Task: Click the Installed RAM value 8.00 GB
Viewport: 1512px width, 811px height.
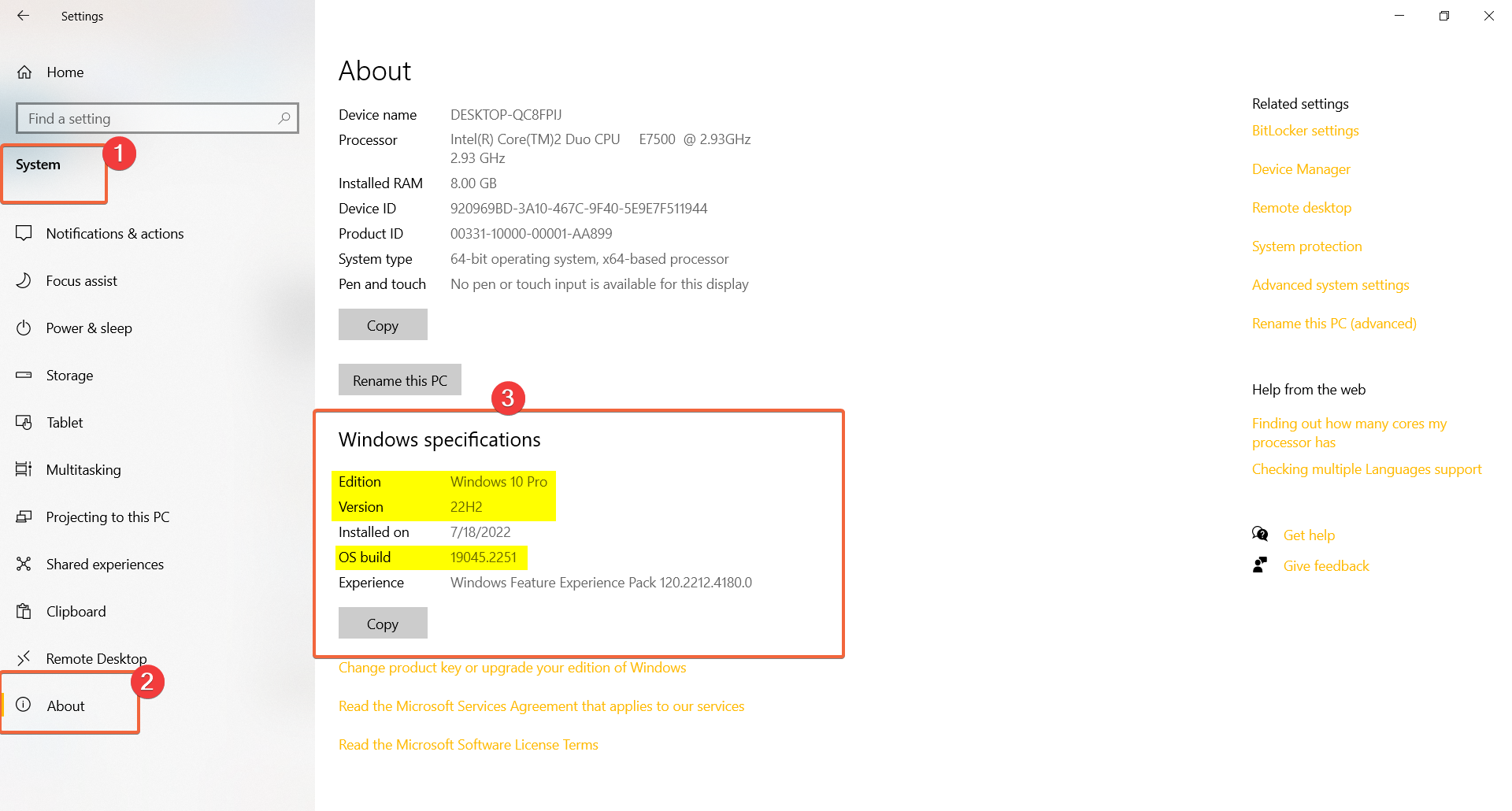Action: [x=473, y=183]
